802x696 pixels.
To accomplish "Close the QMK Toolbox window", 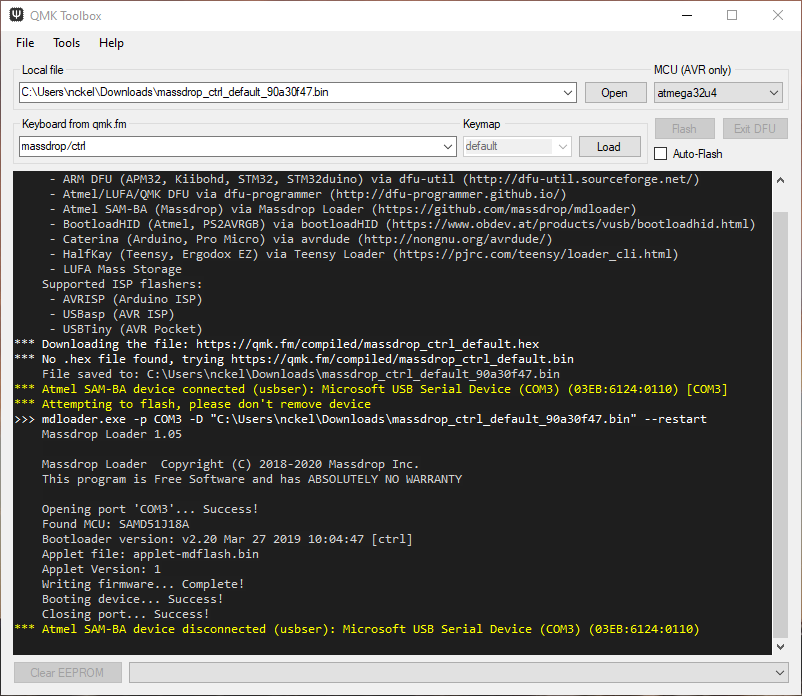I will [777, 15].
